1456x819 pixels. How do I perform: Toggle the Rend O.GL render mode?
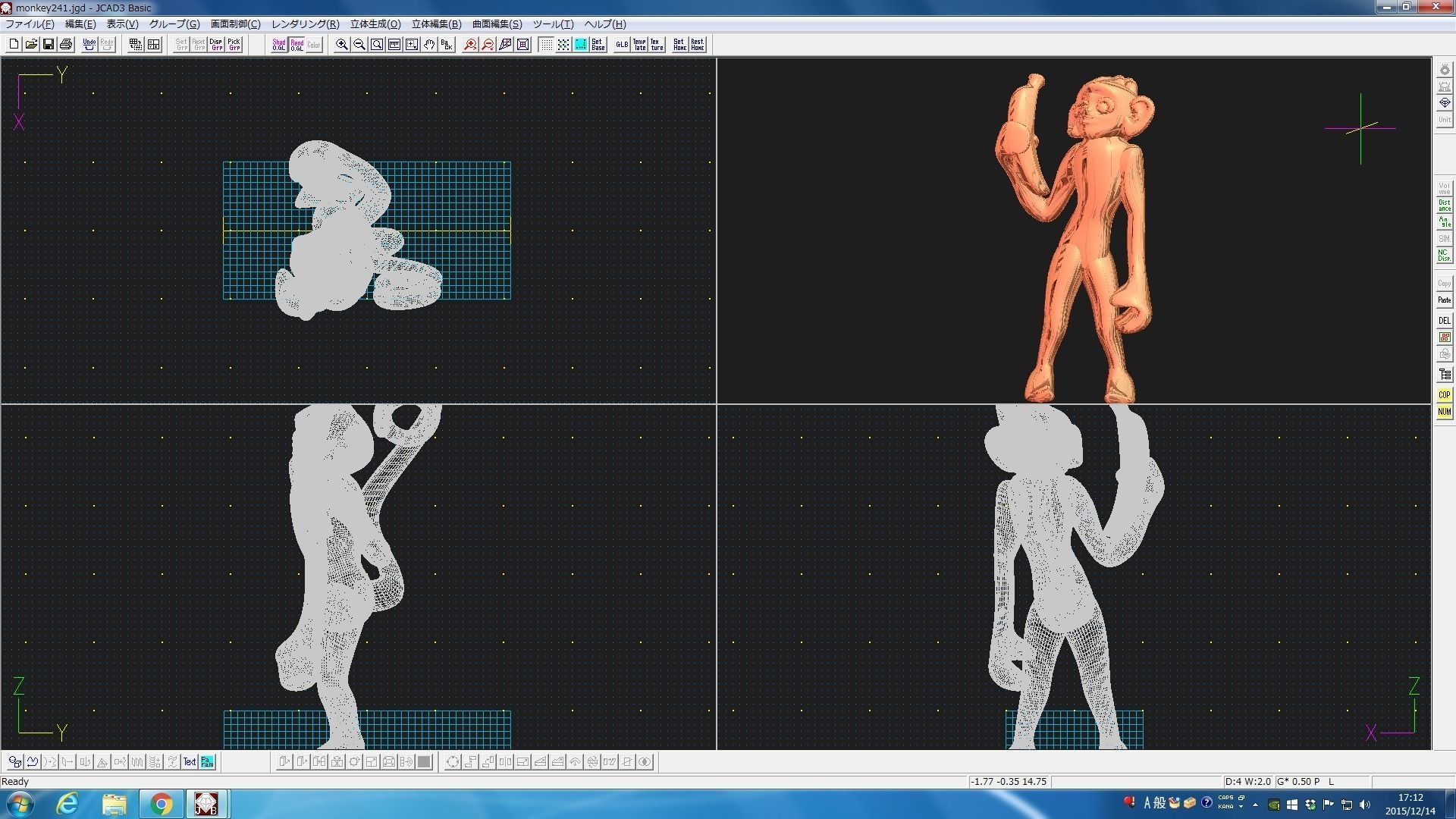click(x=297, y=45)
